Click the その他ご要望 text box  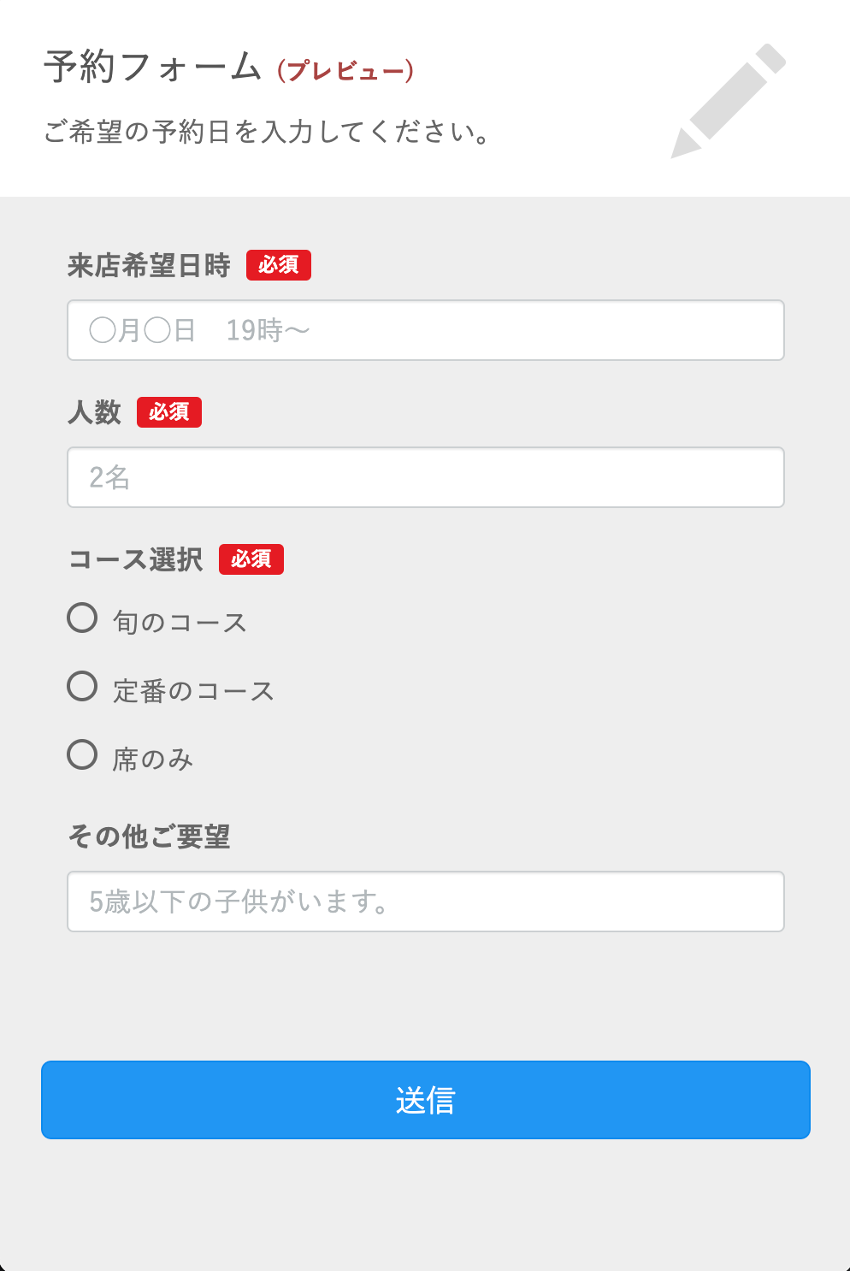coord(426,902)
